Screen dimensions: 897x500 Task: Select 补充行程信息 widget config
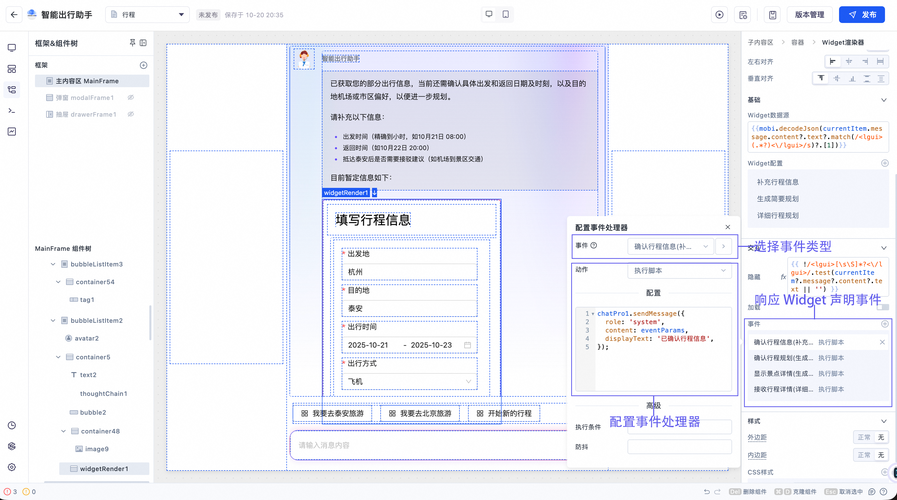tap(778, 182)
